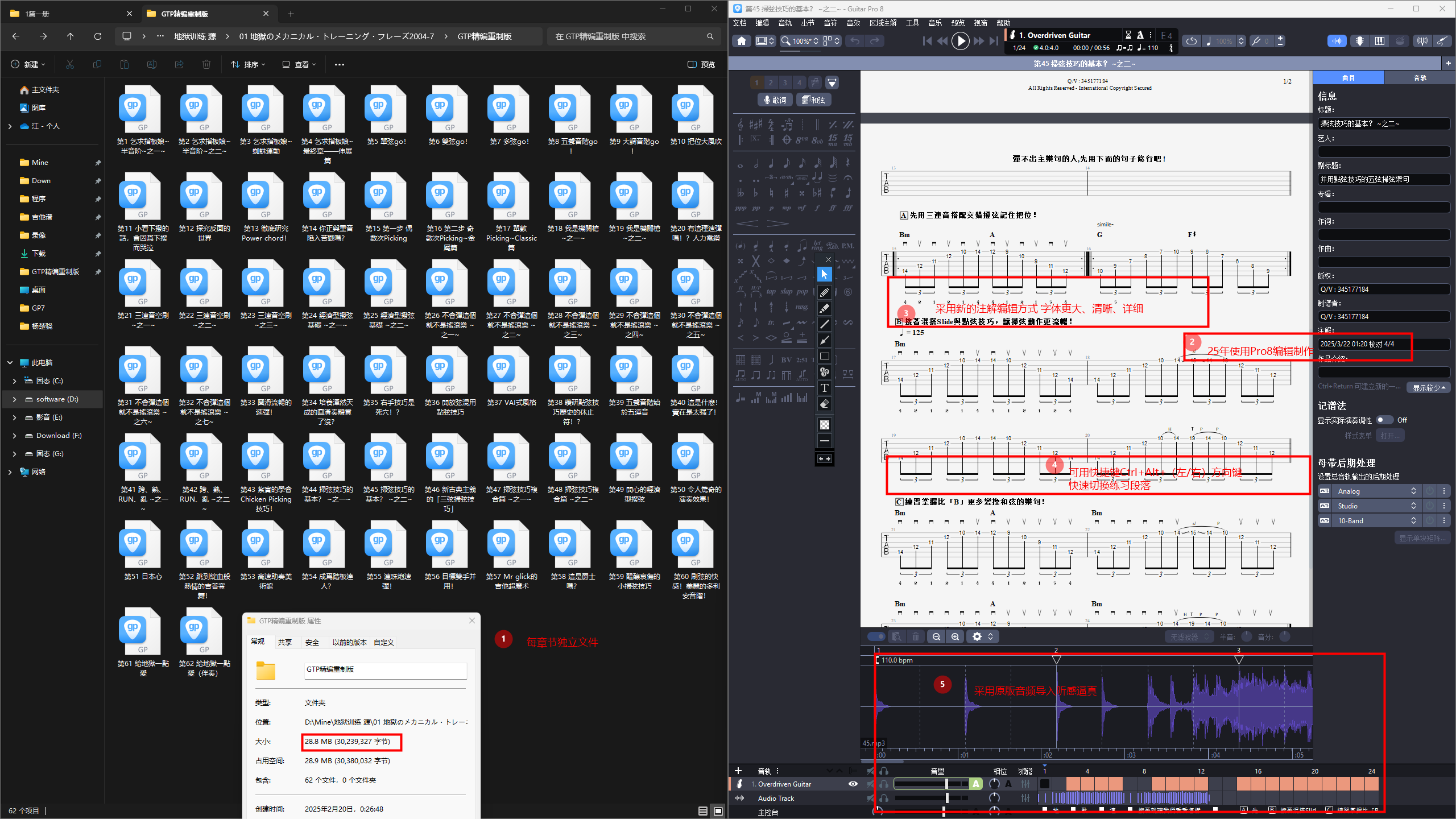The image size is (1456, 819).
Task: Expand the software (D:) drive
Action: (14, 399)
